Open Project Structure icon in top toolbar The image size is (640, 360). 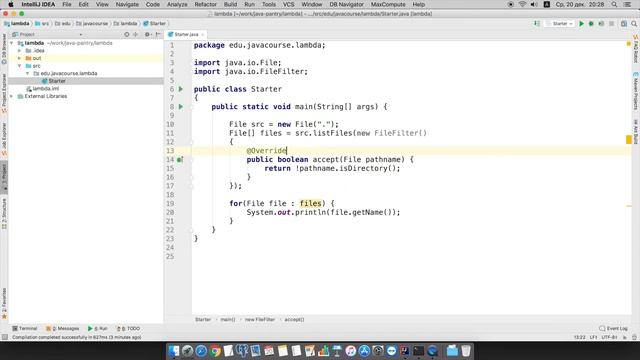point(624,24)
